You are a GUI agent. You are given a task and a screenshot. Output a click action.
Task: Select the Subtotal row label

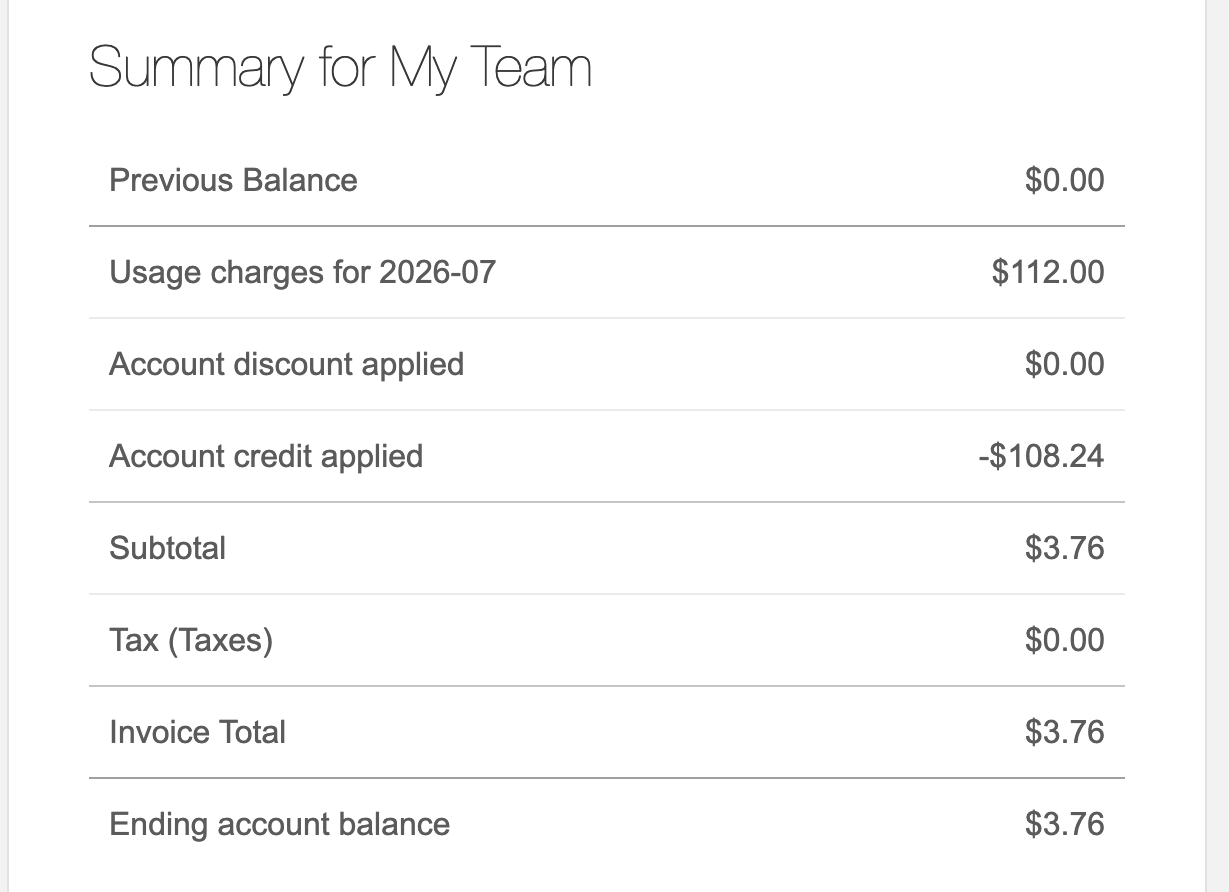167,548
